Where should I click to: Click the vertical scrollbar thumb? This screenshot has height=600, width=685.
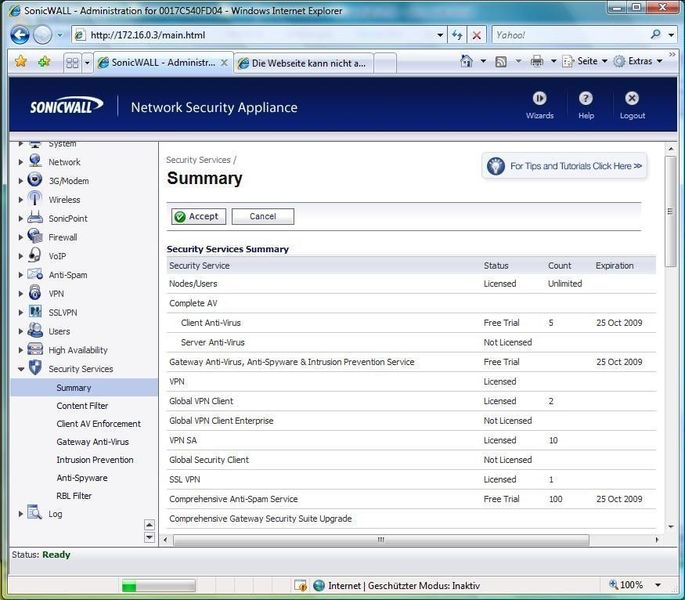670,212
